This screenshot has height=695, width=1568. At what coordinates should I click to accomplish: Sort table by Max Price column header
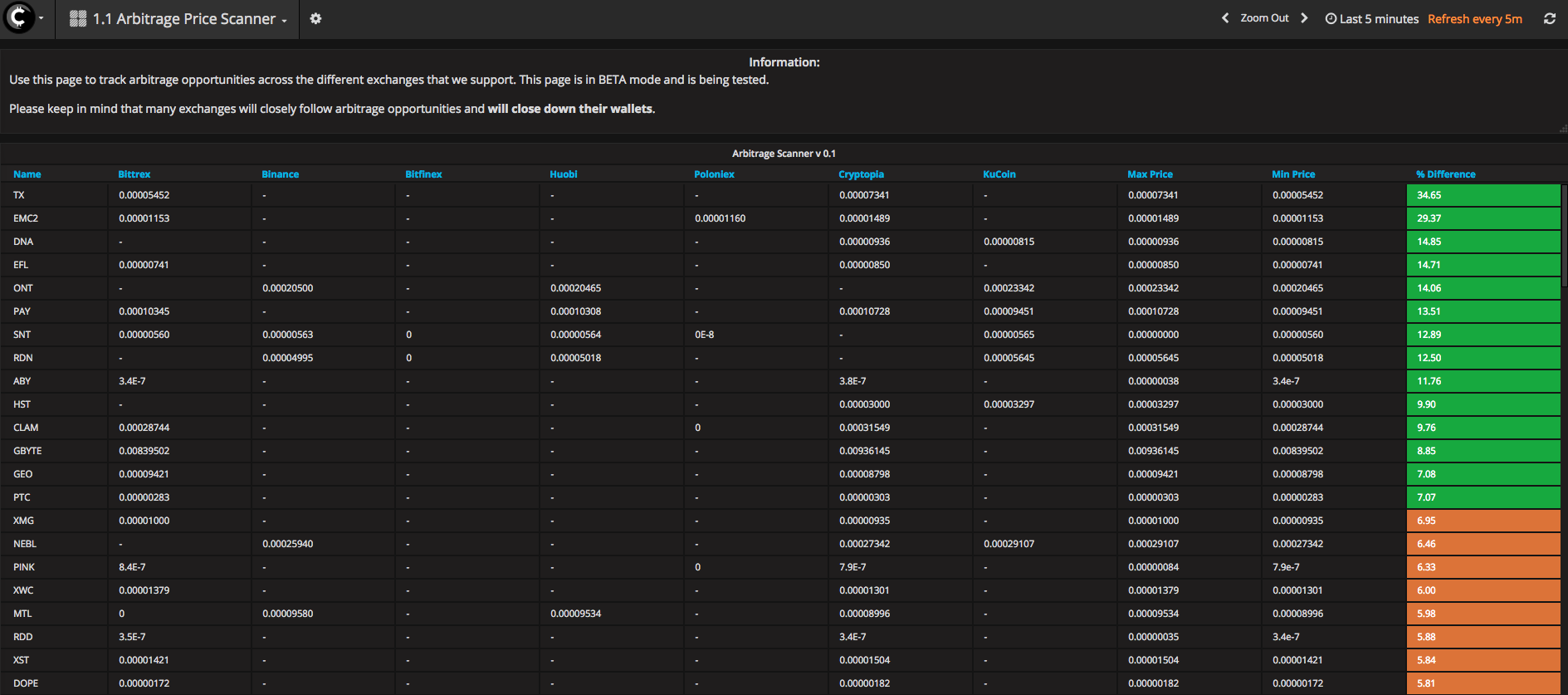tap(1150, 174)
